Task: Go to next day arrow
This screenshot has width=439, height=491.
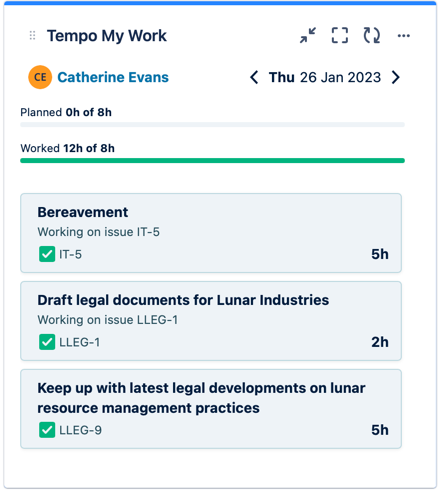Action: [396, 77]
